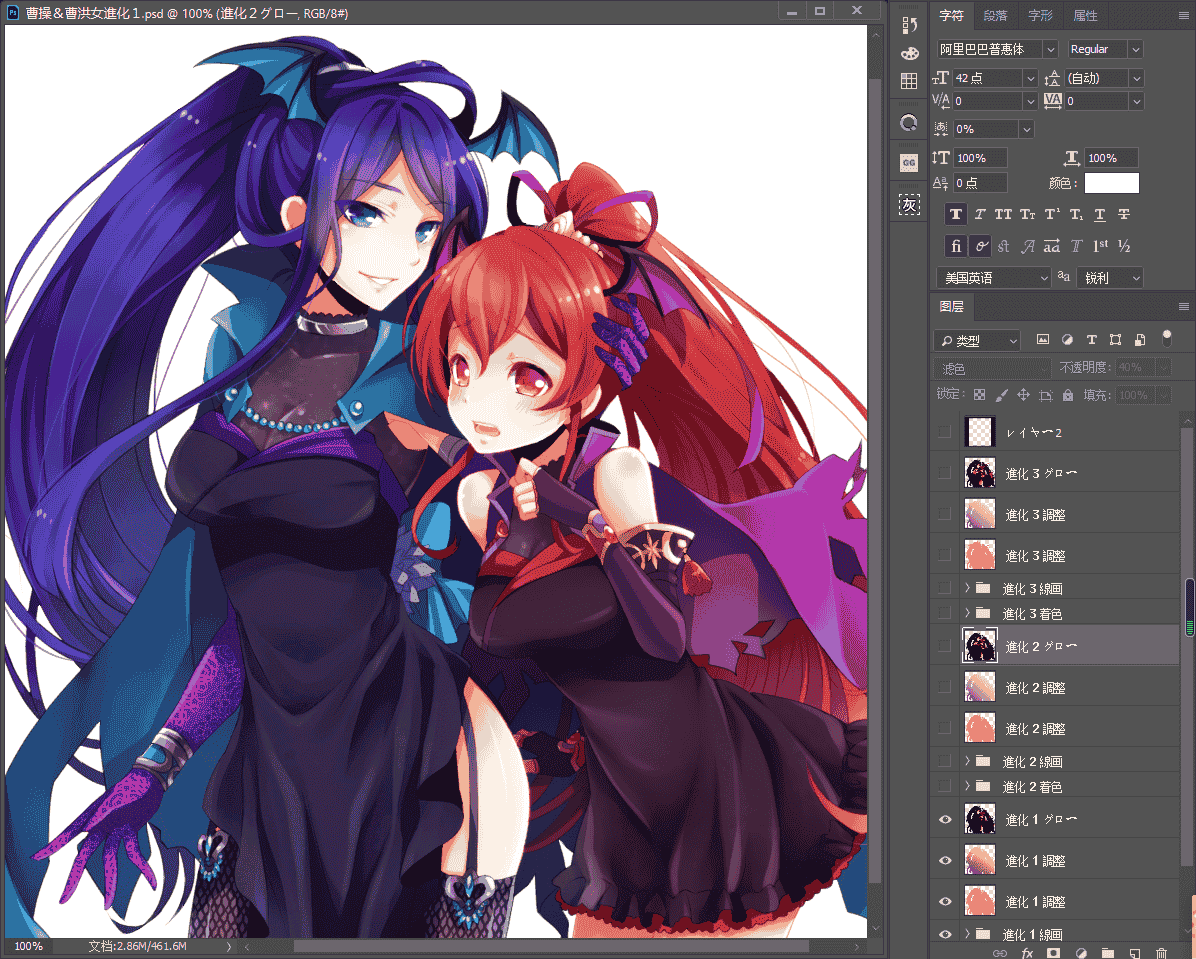Open the 灰 plugin panel icon

tap(909, 204)
